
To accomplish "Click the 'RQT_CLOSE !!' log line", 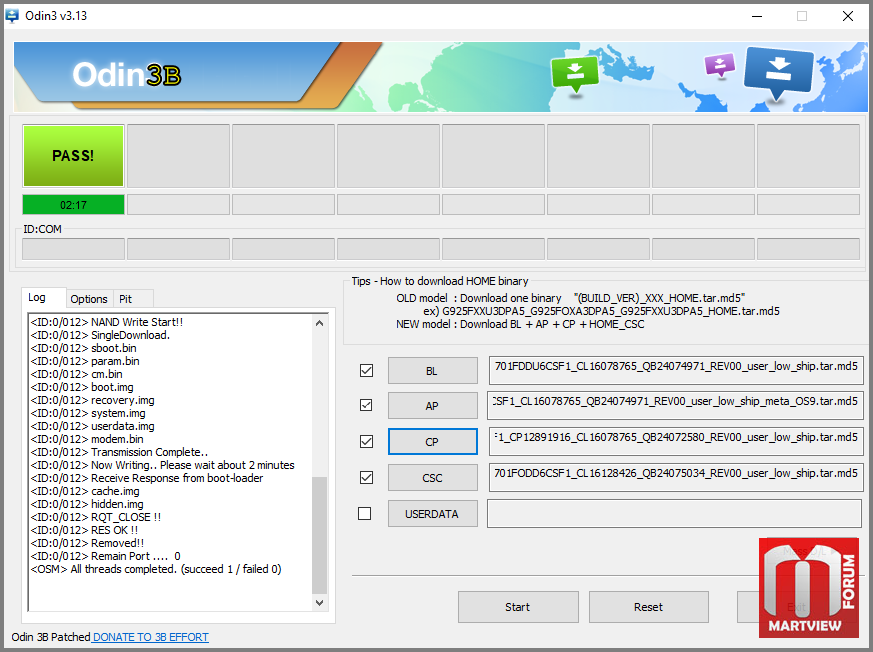I will (96, 517).
